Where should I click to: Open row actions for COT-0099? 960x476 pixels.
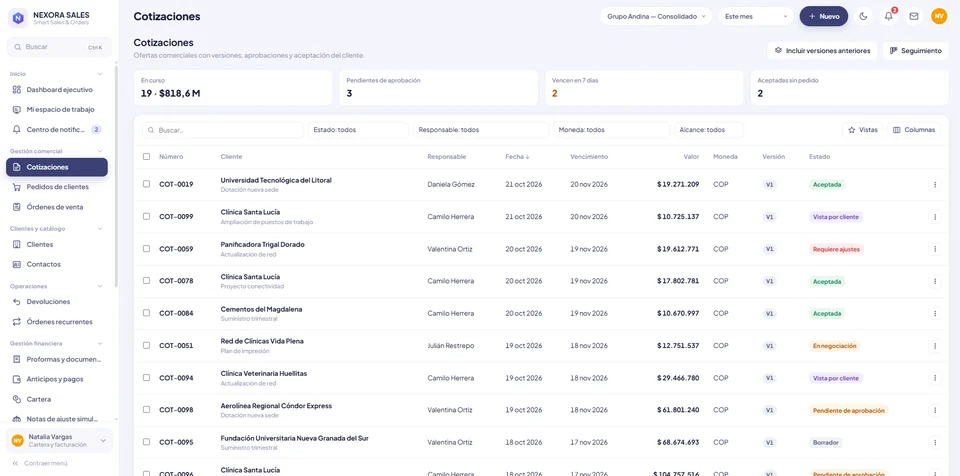pyautogui.click(x=934, y=217)
